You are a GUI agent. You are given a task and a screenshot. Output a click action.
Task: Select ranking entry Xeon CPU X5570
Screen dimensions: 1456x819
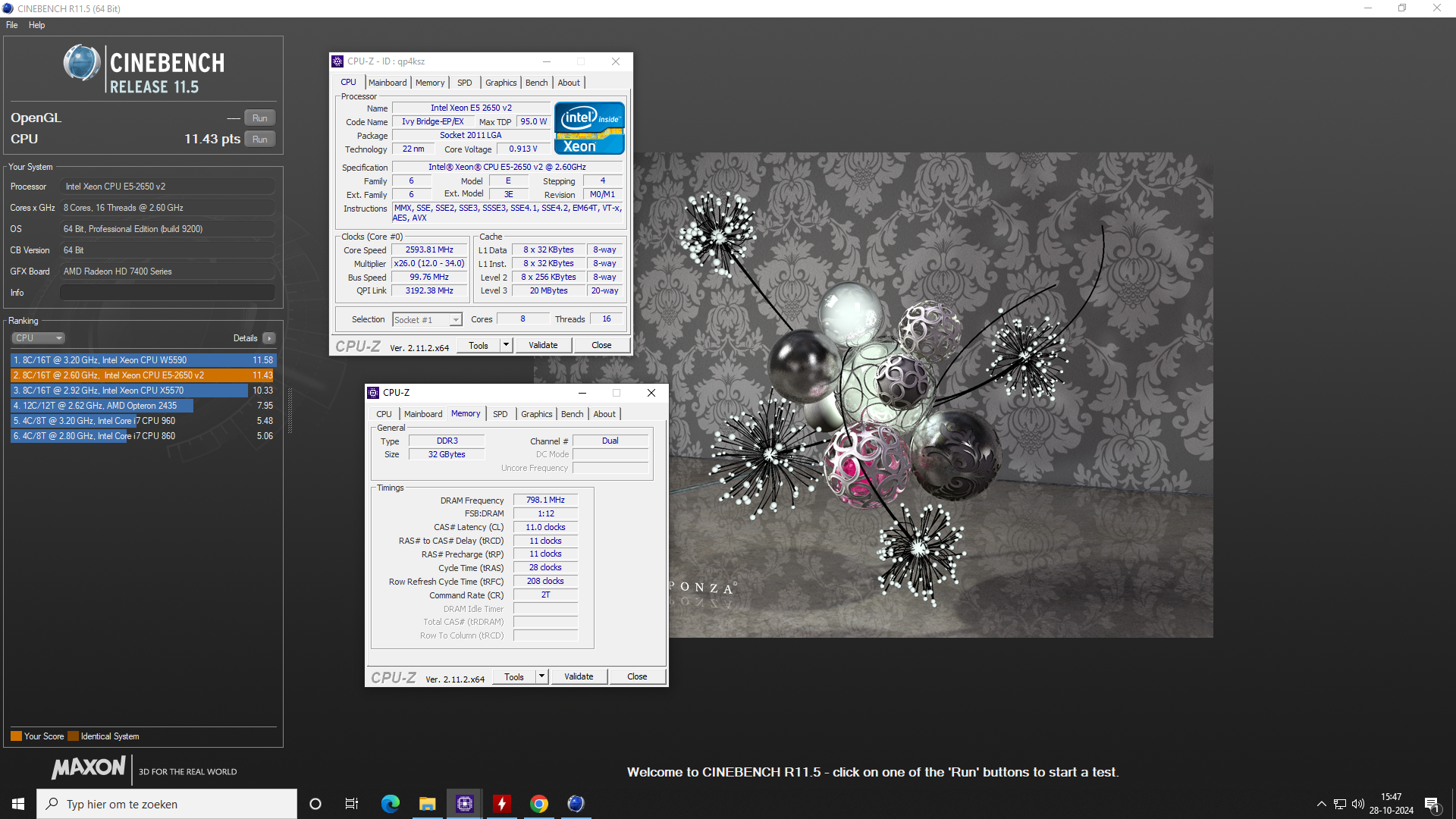click(x=143, y=391)
